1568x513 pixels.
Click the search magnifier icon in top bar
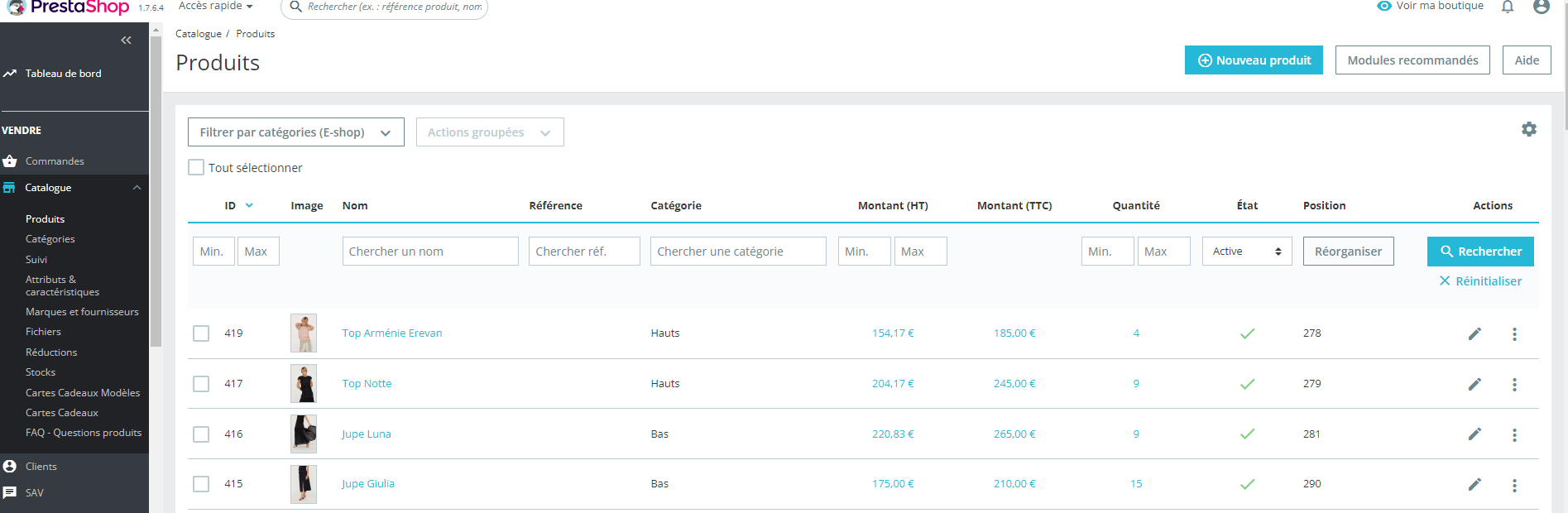[x=295, y=7]
